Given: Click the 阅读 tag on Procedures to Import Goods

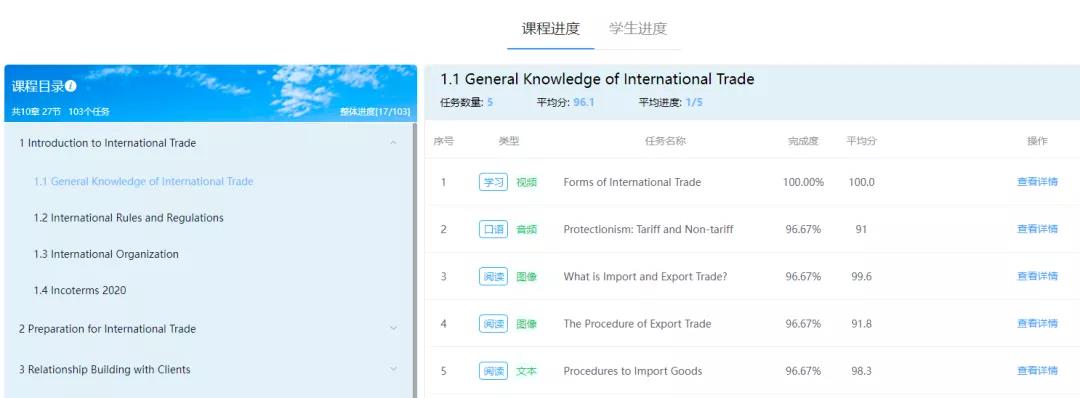Looking at the screenshot, I should (493, 371).
